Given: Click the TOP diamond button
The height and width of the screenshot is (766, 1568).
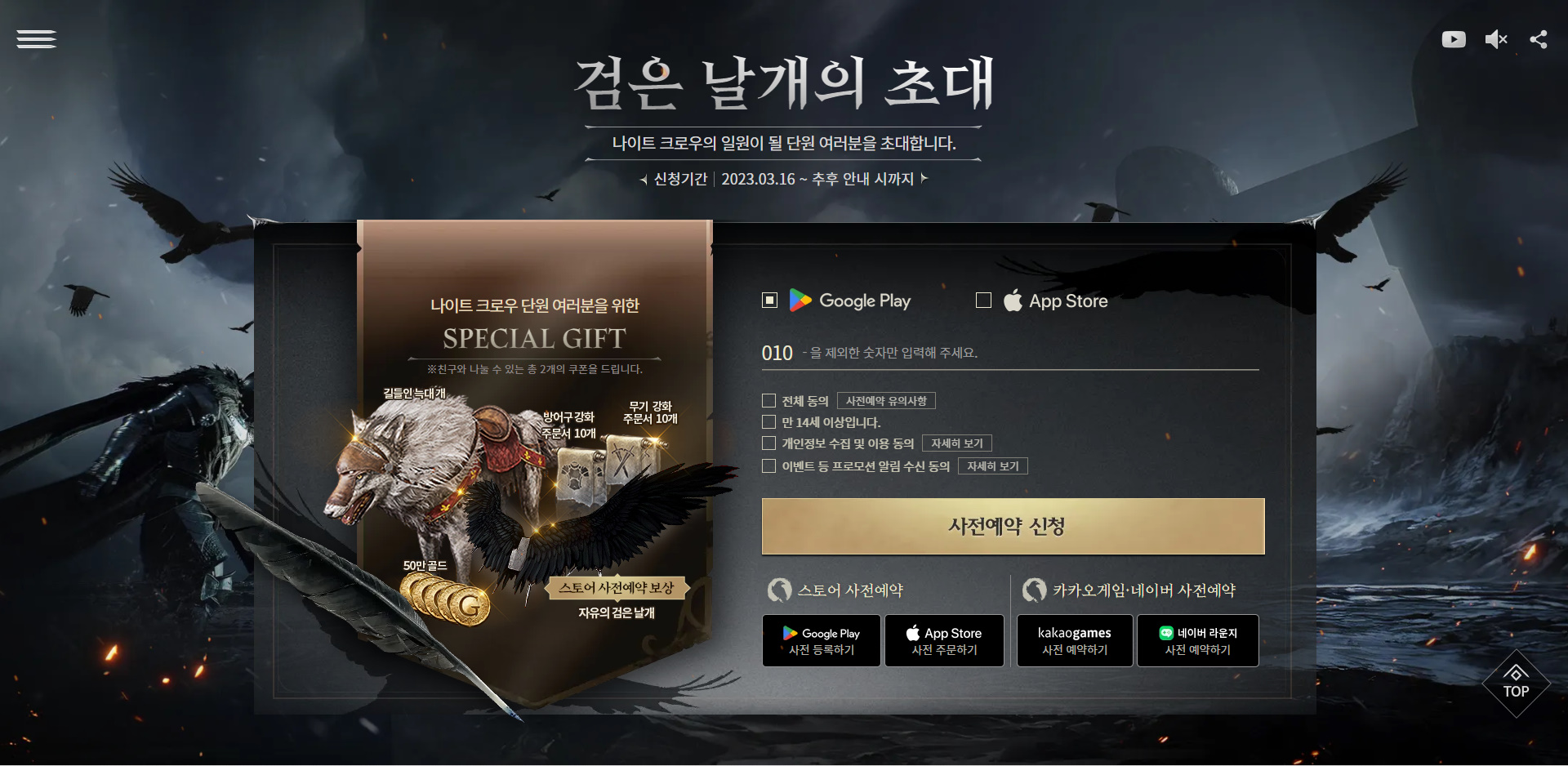Looking at the screenshot, I should [1516, 684].
